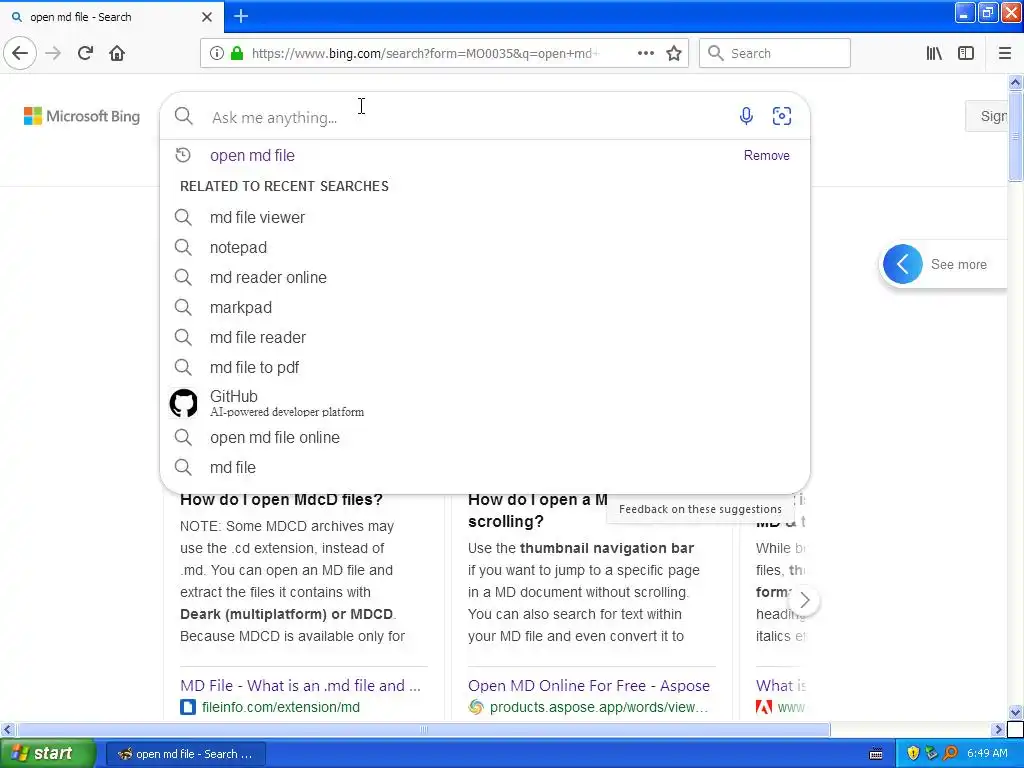Click the 6:49 AM system clock
This screenshot has height=768, width=1024.
point(987,753)
